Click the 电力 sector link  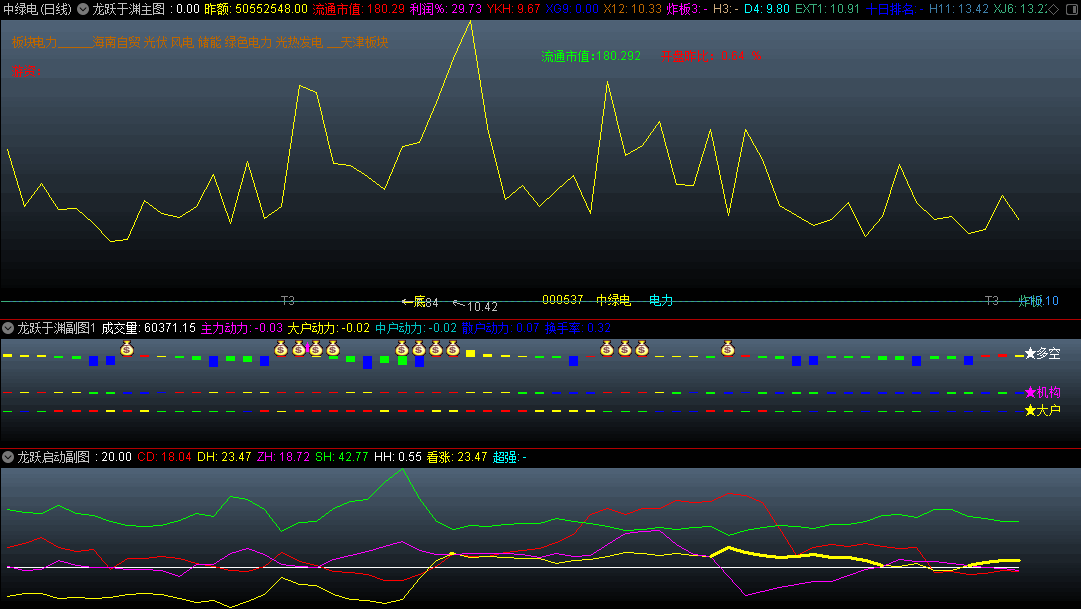661,300
